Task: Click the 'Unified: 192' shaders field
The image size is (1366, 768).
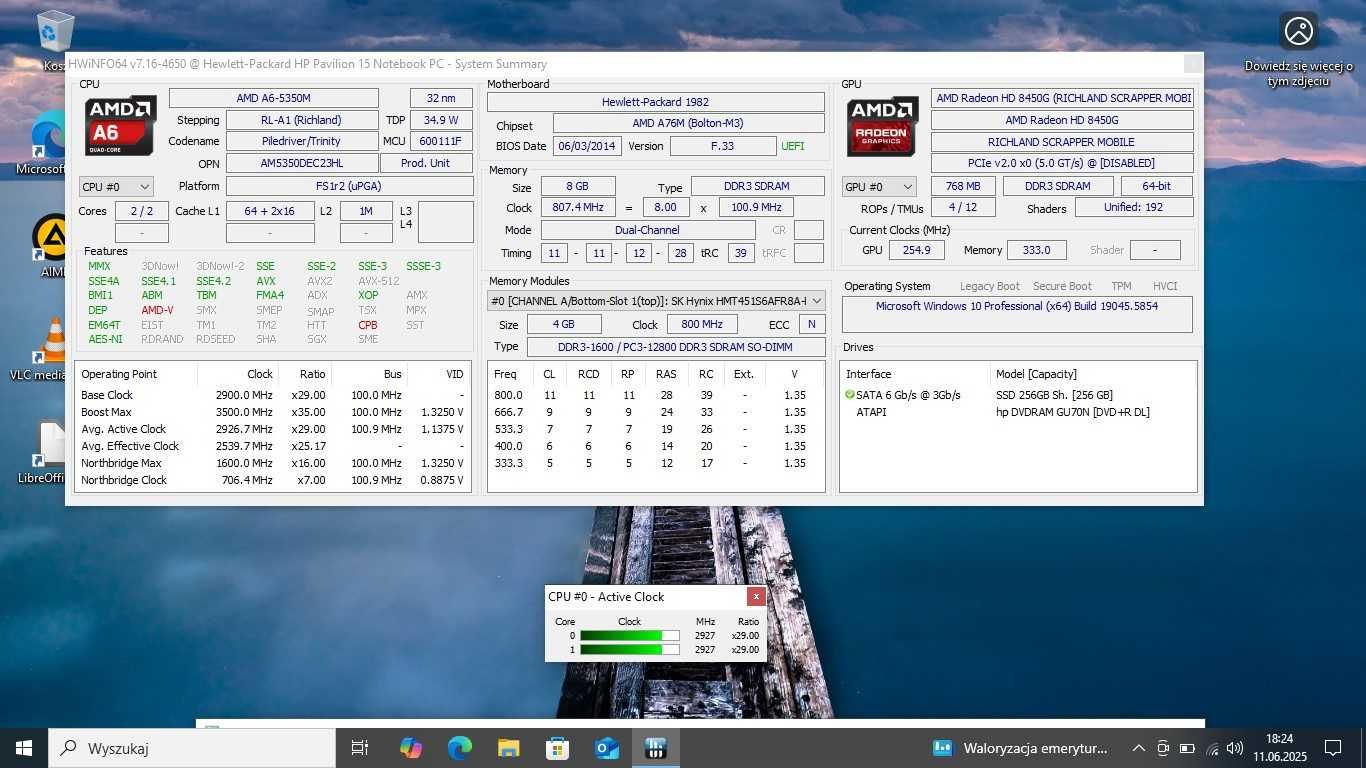Action: tap(1135, 208)
